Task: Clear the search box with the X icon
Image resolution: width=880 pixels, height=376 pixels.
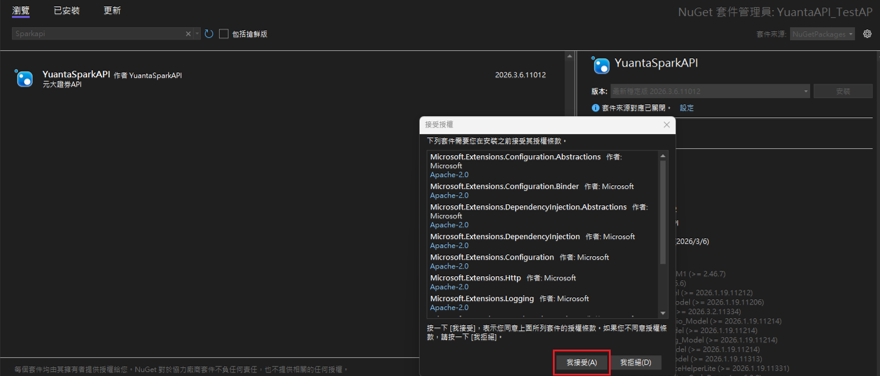Action: (x=189, y=34)
